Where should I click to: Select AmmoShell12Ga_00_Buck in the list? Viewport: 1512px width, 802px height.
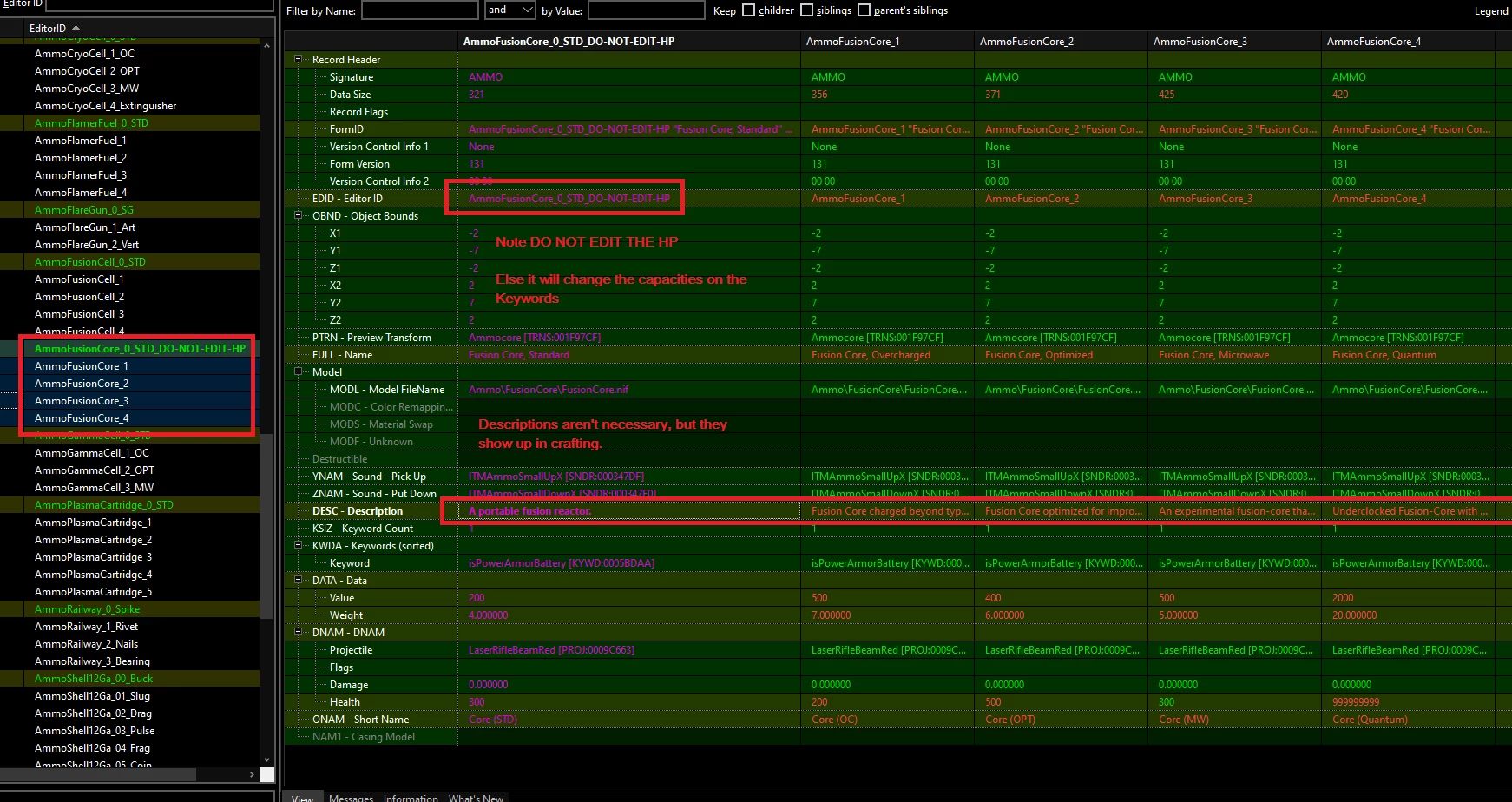93,679
